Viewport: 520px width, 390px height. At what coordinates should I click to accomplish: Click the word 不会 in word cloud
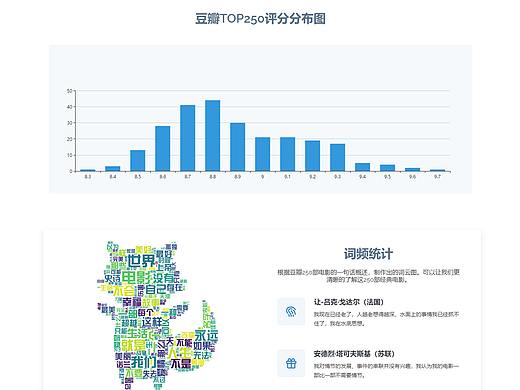pyautogui.click(x=124, y=291)
